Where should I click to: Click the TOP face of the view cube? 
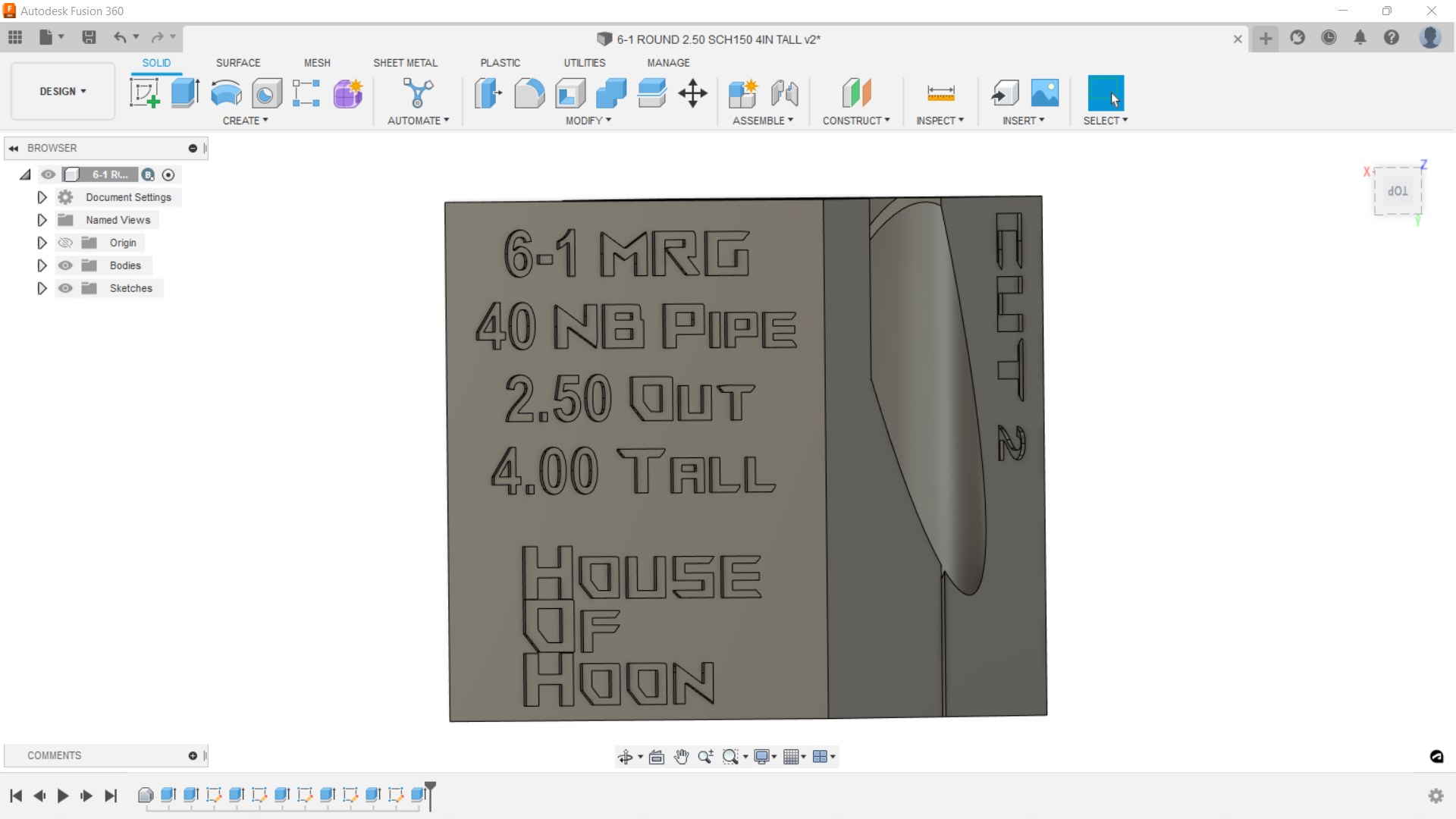(x=1398, y=191)
